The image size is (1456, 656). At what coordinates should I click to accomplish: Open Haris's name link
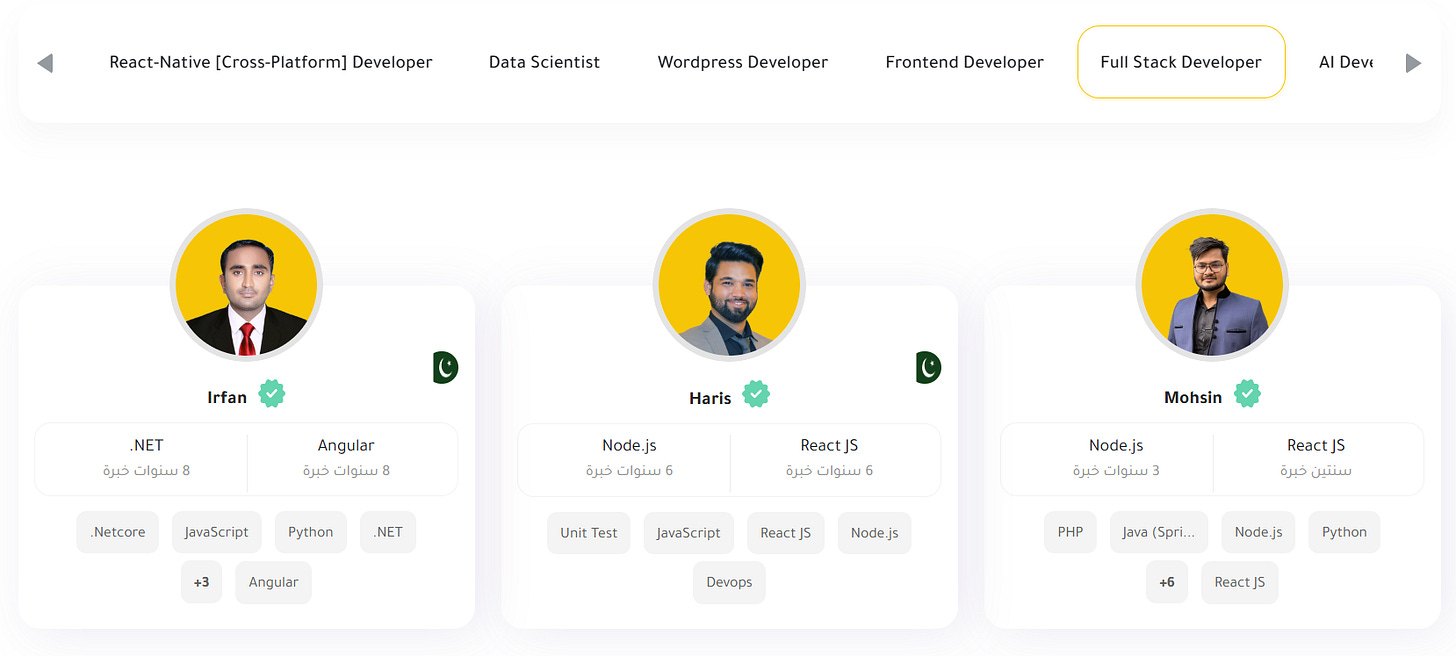710,398
